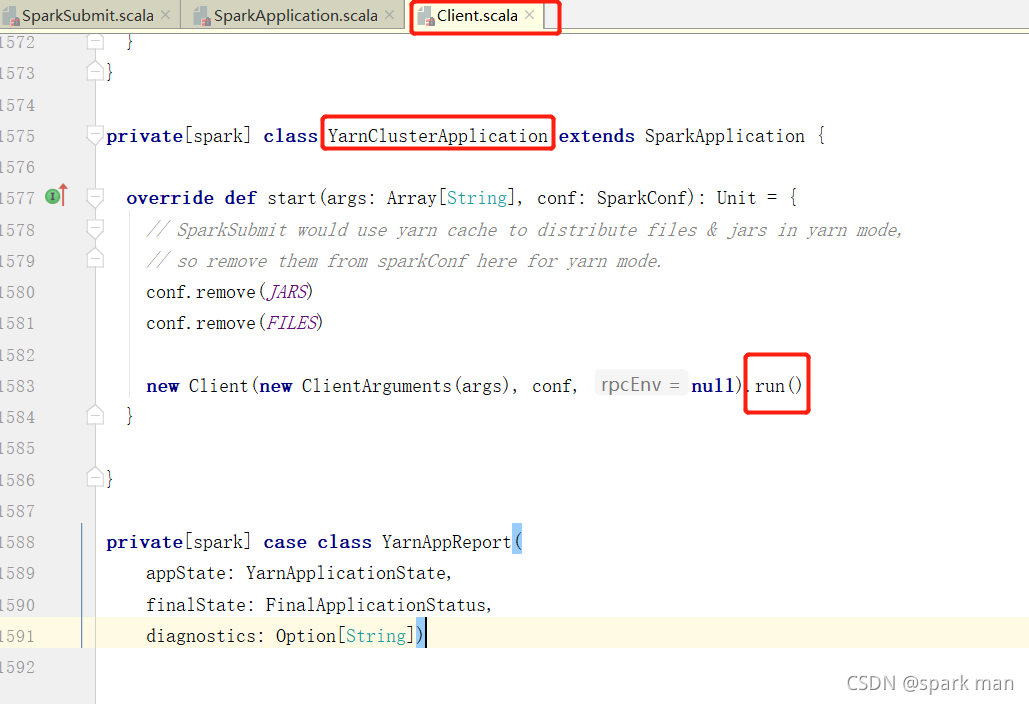Click the fold end marker on line 1573
1029x704 pixels.
tap(95, 71)
